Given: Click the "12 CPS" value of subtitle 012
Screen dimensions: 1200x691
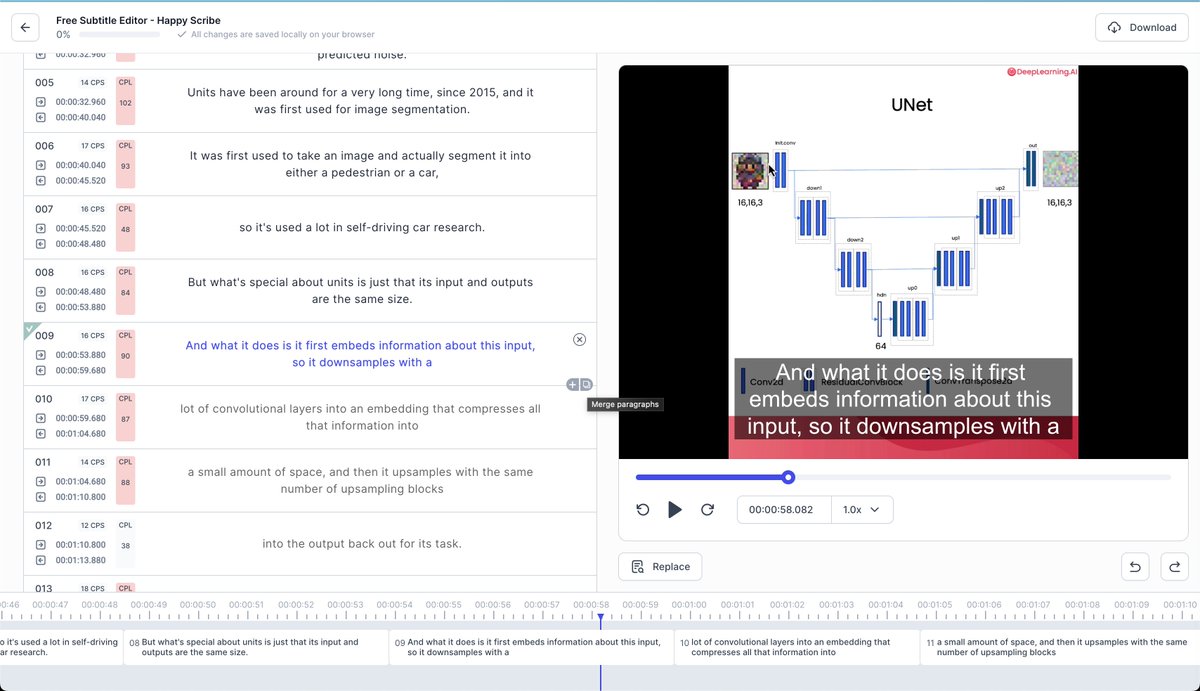Looking at the screenshot, I should pos(92,525).
